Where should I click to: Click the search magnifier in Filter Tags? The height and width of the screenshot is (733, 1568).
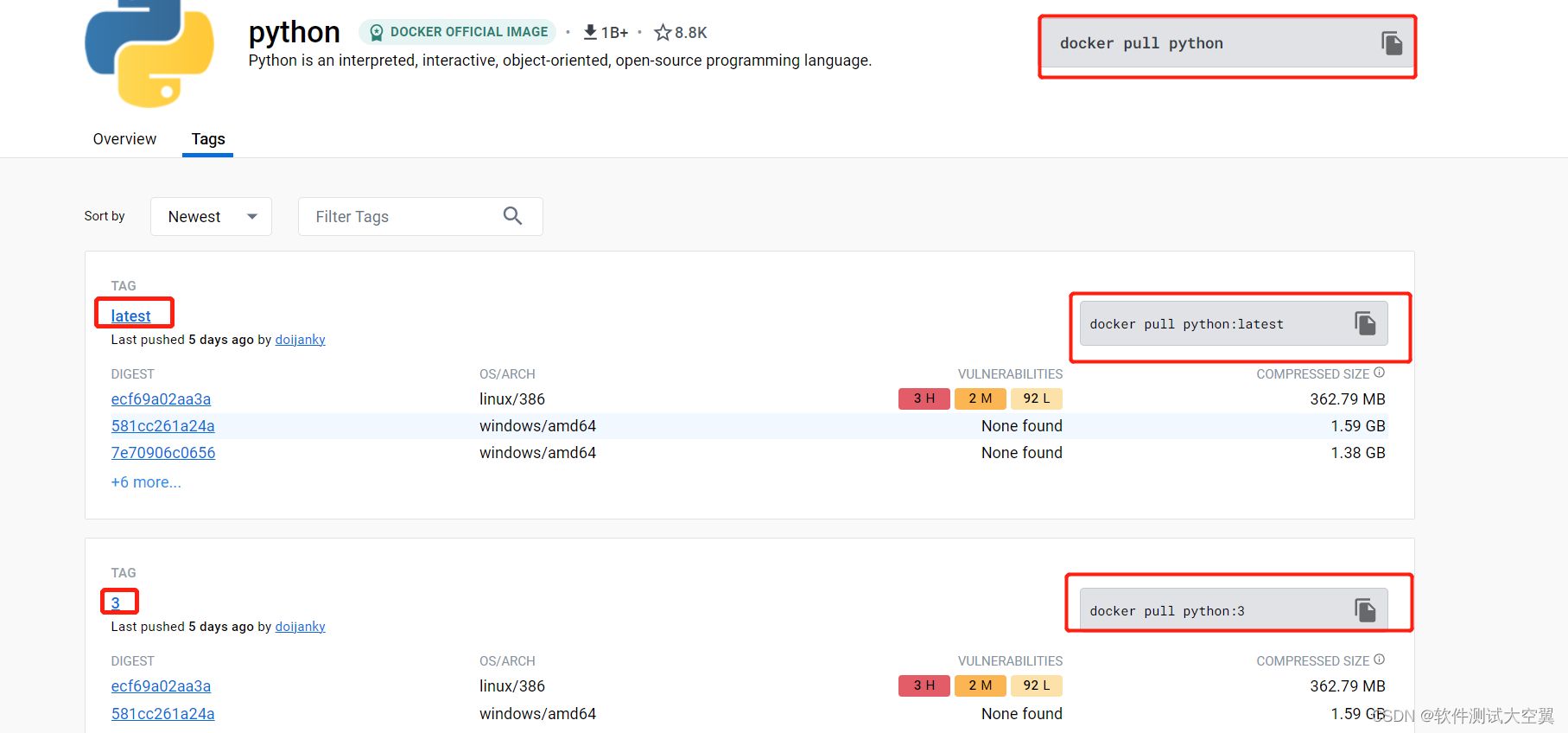pos(512,216)
